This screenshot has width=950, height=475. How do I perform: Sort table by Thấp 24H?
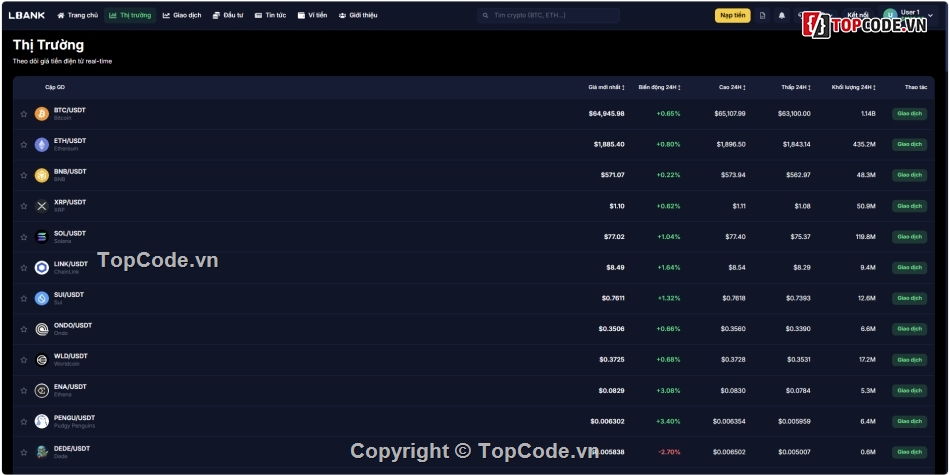[796, 87]
